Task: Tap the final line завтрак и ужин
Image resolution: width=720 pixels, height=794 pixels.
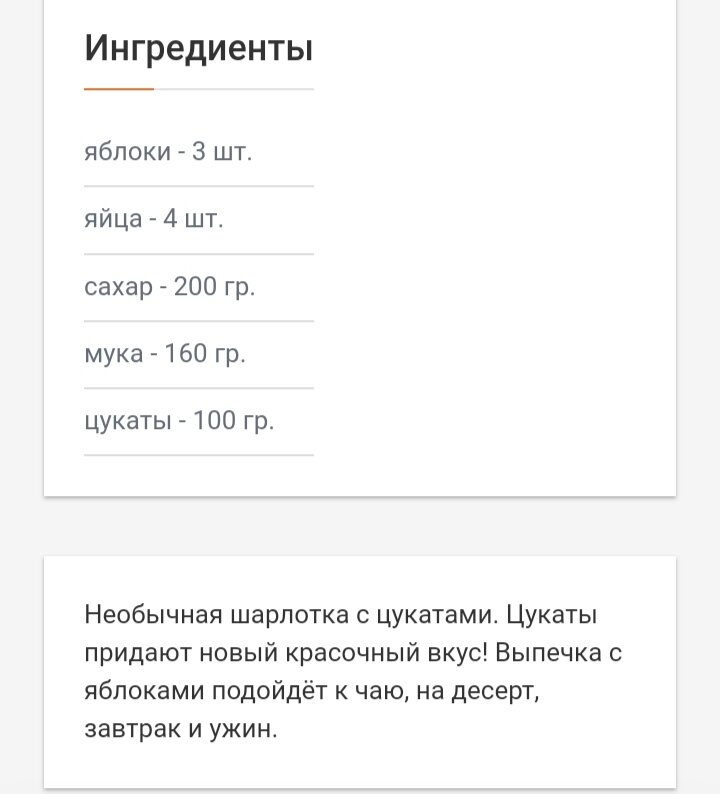Action: pos(181,729)
